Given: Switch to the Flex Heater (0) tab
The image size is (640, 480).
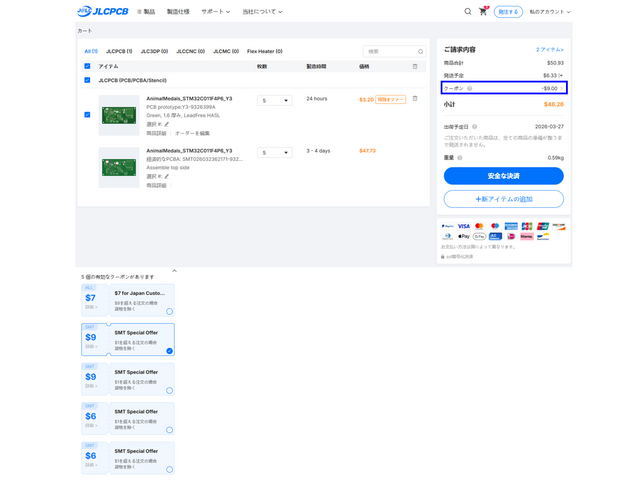Looking at the screenshot, I should 265,51.
